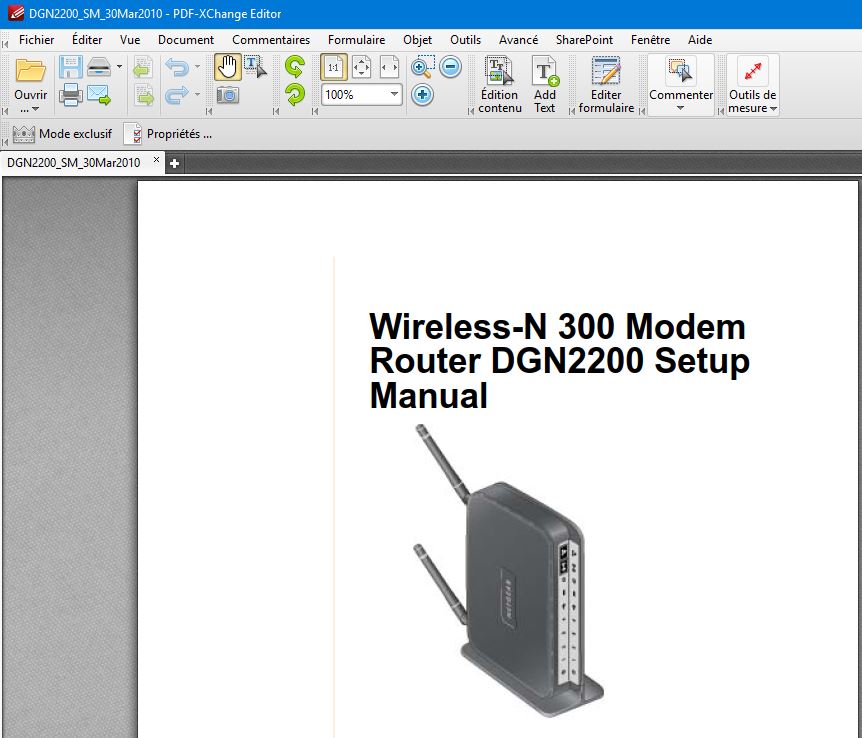Screen dimensions: 862x738
Task: Open the undo history dropdown arrow
Action: [x=197, y=67]
